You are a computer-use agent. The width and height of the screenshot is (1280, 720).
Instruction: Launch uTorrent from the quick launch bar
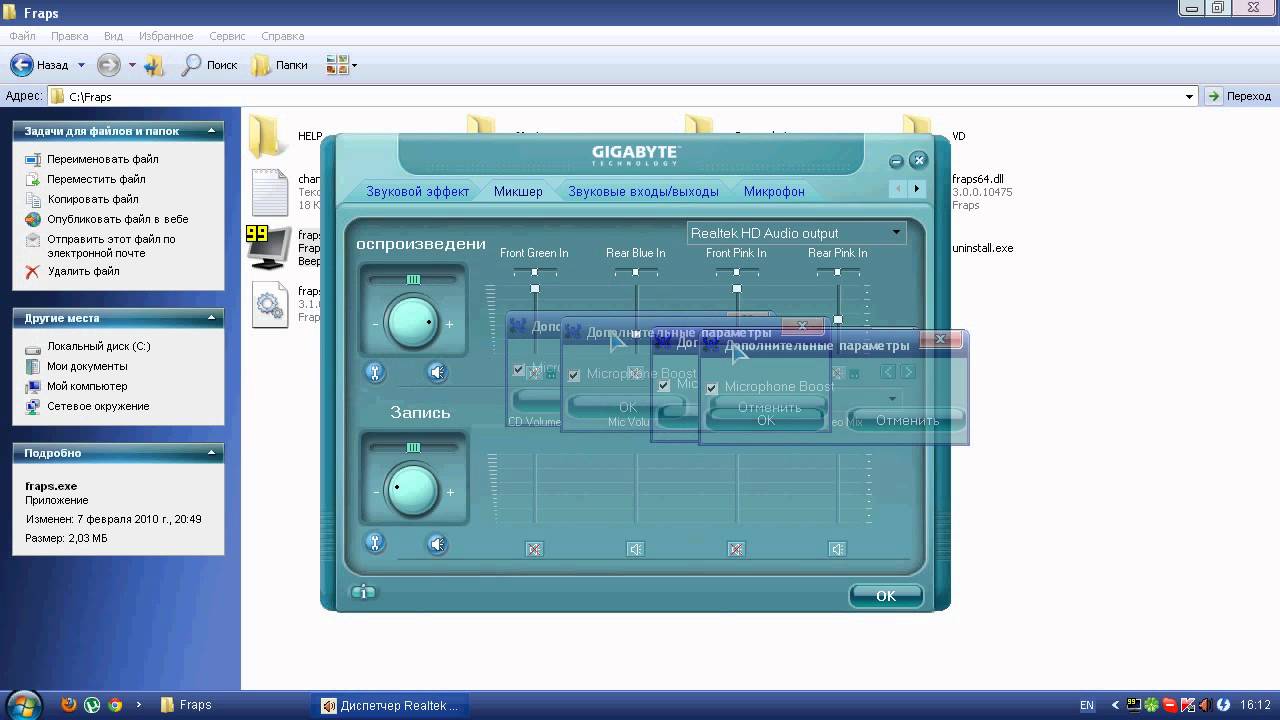(92, 705)
